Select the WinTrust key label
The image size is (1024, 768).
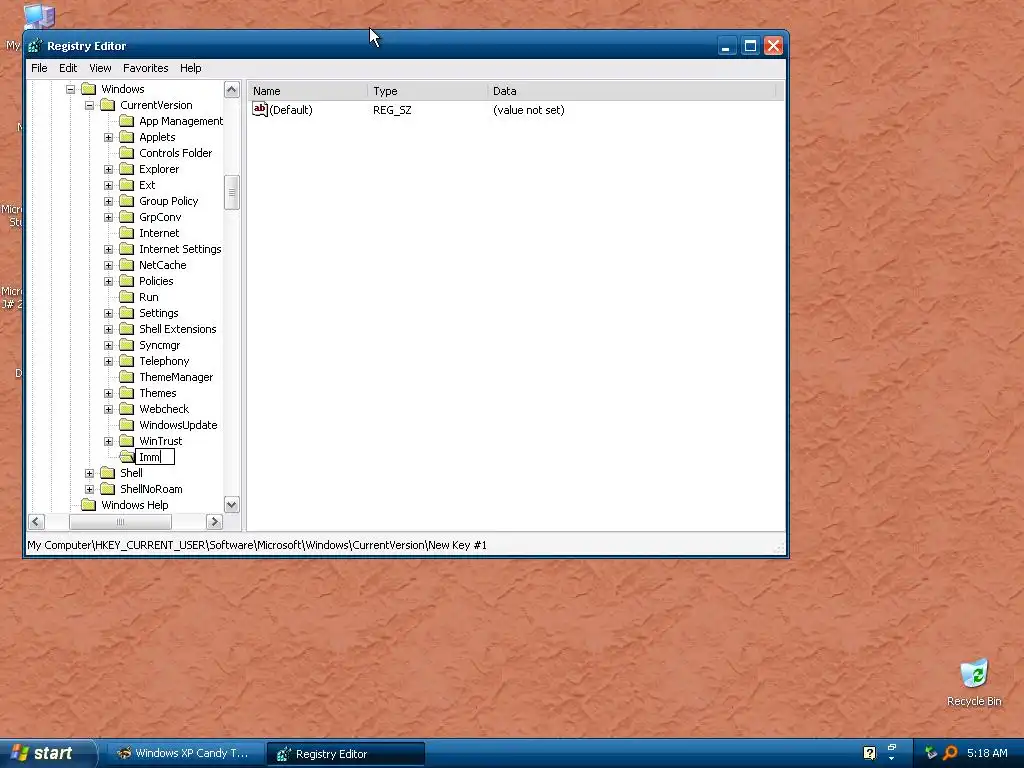161,441
